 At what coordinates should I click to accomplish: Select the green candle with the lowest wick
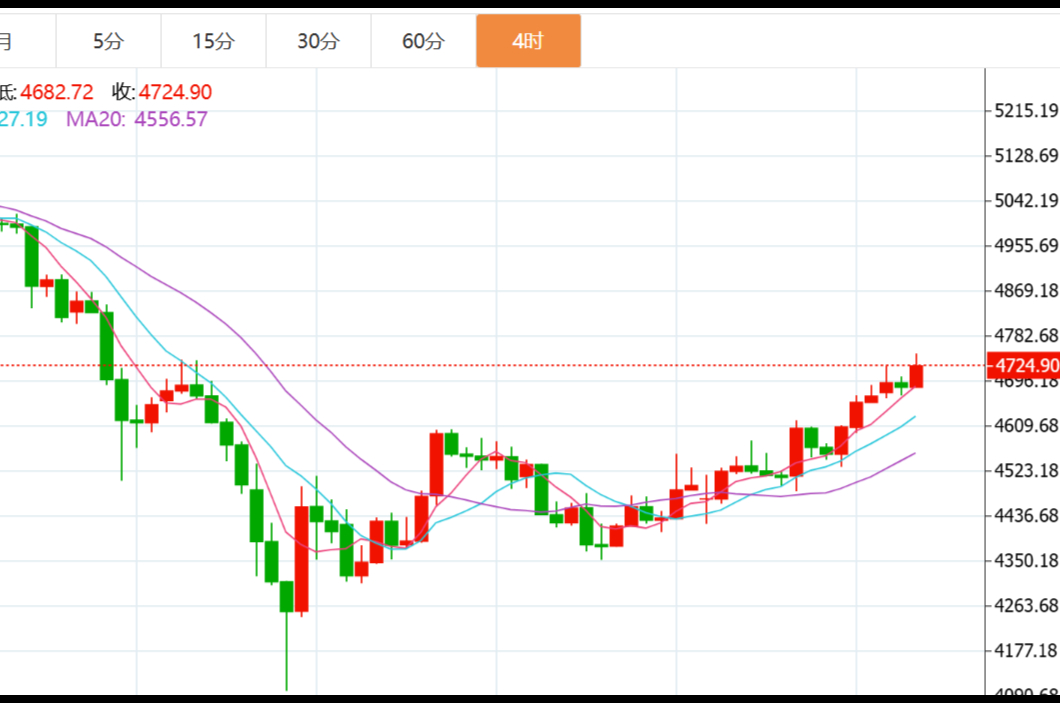click(x=287, y=596)
